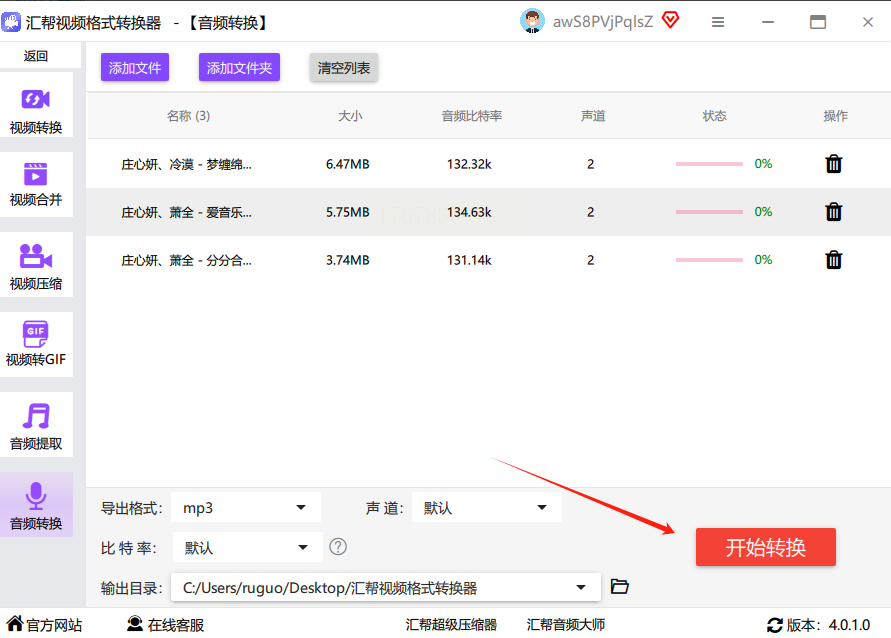Select the 视频压缩 camera icon

click(x=36, y=256)
